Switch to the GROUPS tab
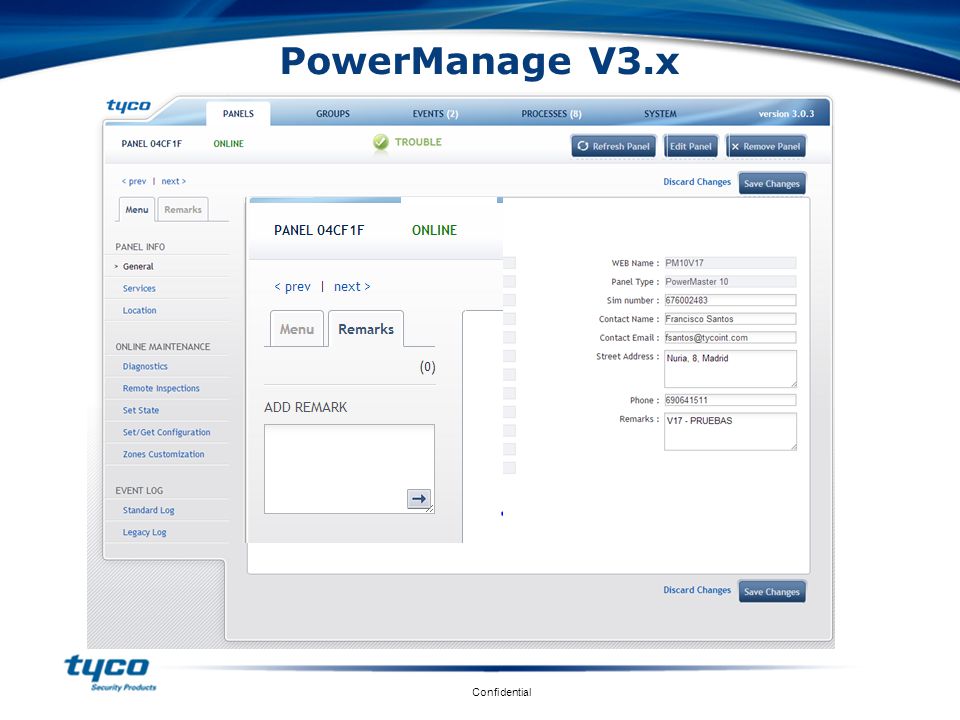 [333, 114]
